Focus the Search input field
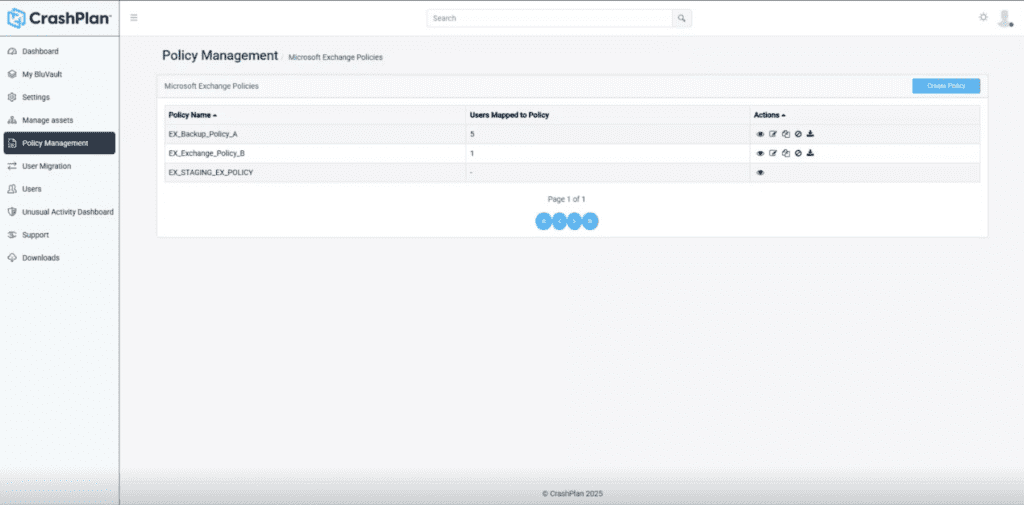The image size is (1024, 505). pos(550,18)
